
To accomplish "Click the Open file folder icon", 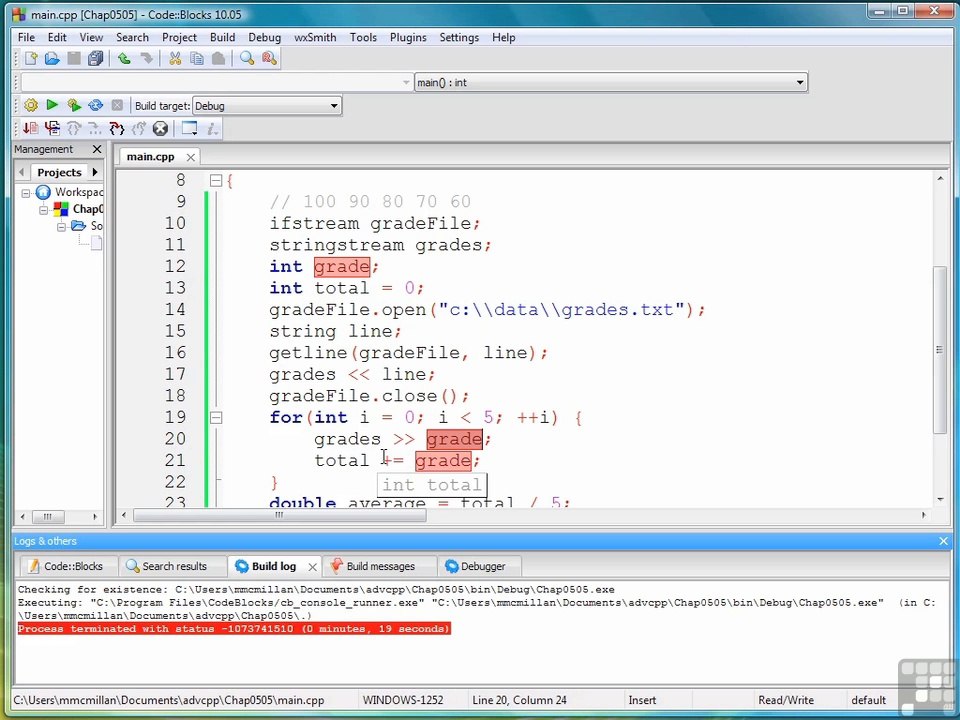I will [x=52, y=59].
